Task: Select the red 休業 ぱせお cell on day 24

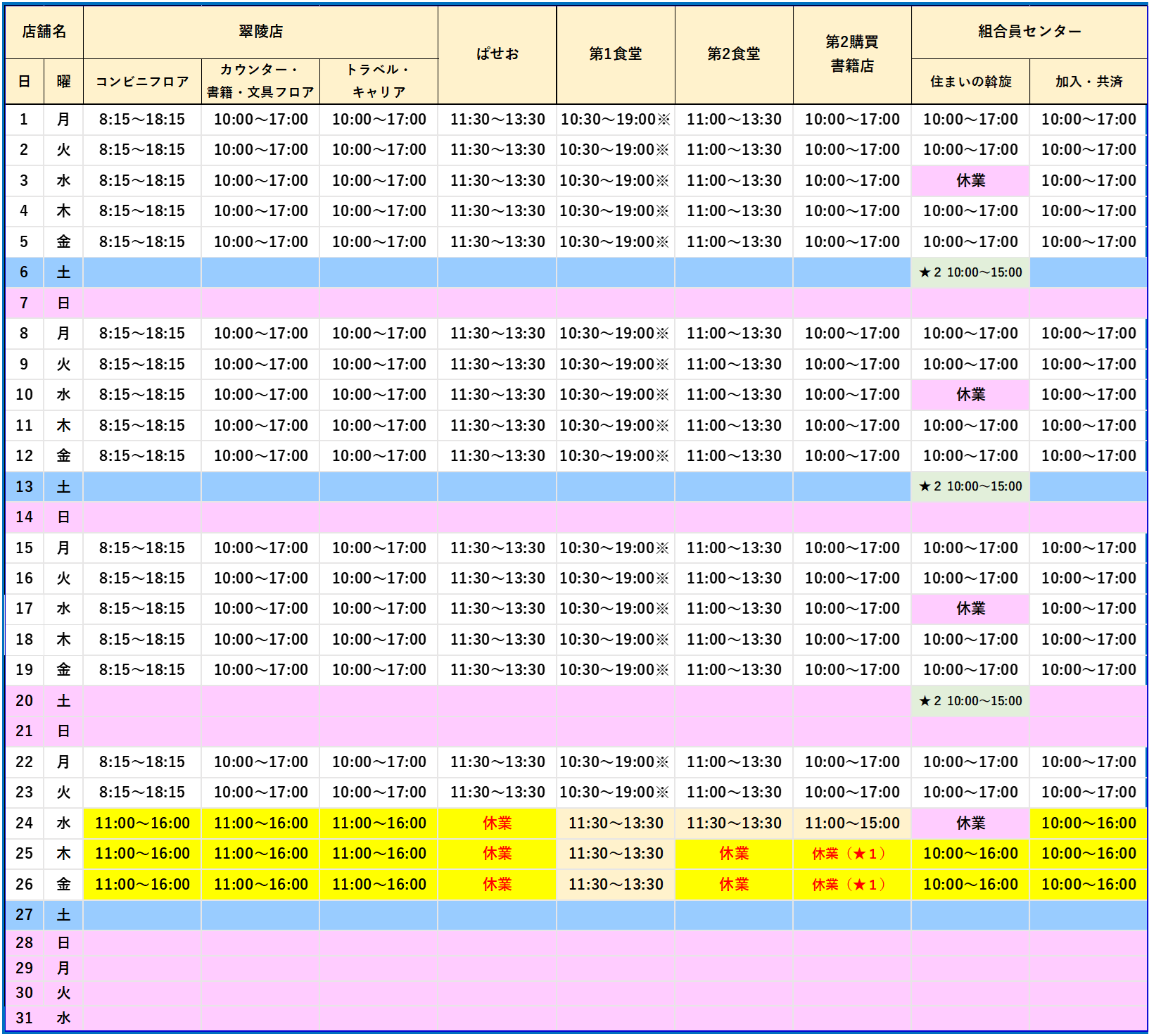Action: [497, 823]
